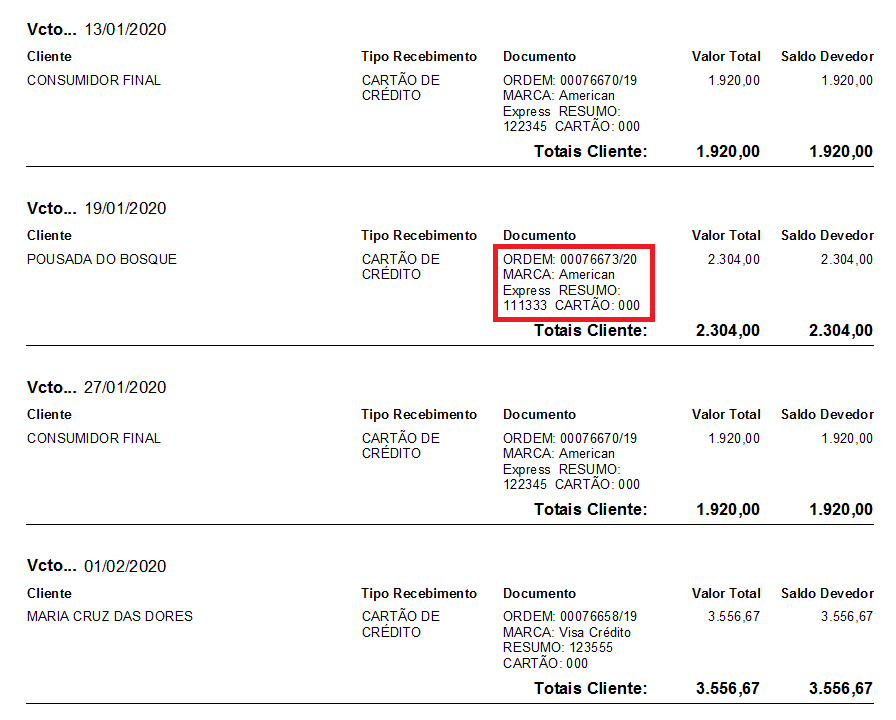This screenshot has width=896, height=720.
Task: Select CARTÃO DE CRÉDITO in Maria Cruz row
Action: coord(400,624)
